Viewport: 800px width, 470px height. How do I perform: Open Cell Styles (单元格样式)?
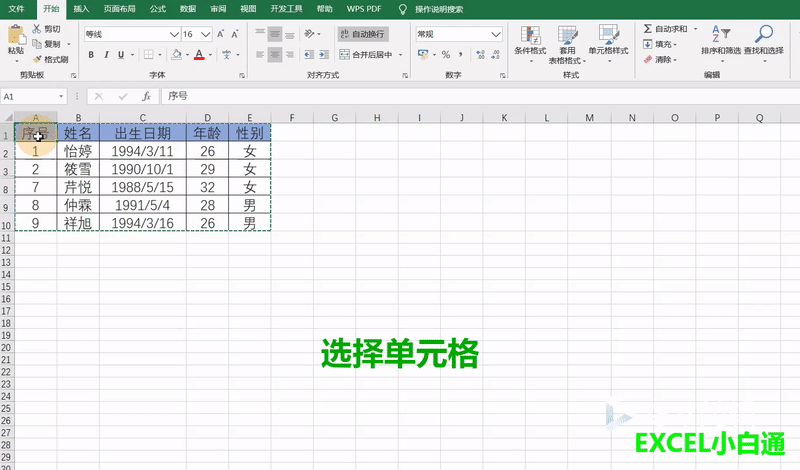tap(608, 44)
